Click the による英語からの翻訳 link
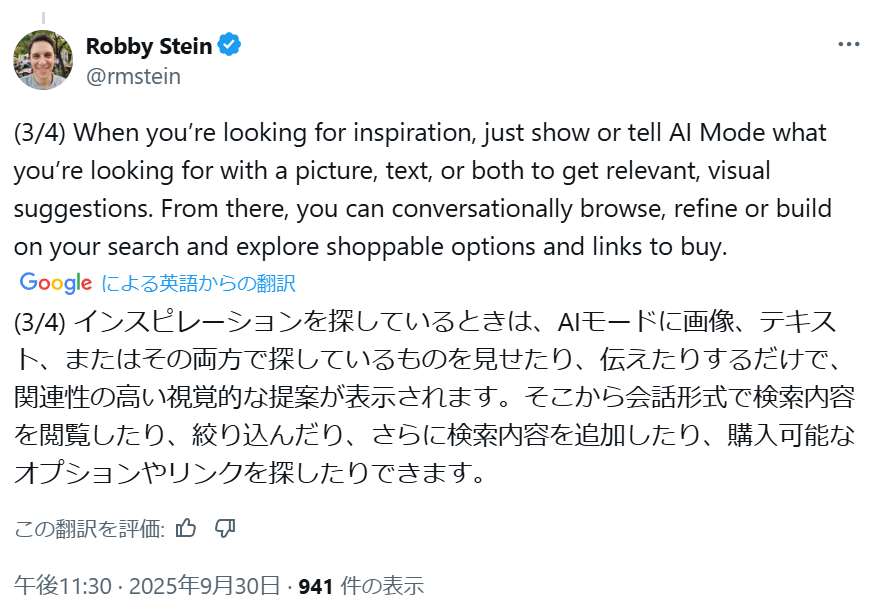This screenshot has width=869, height=615. 198,283
